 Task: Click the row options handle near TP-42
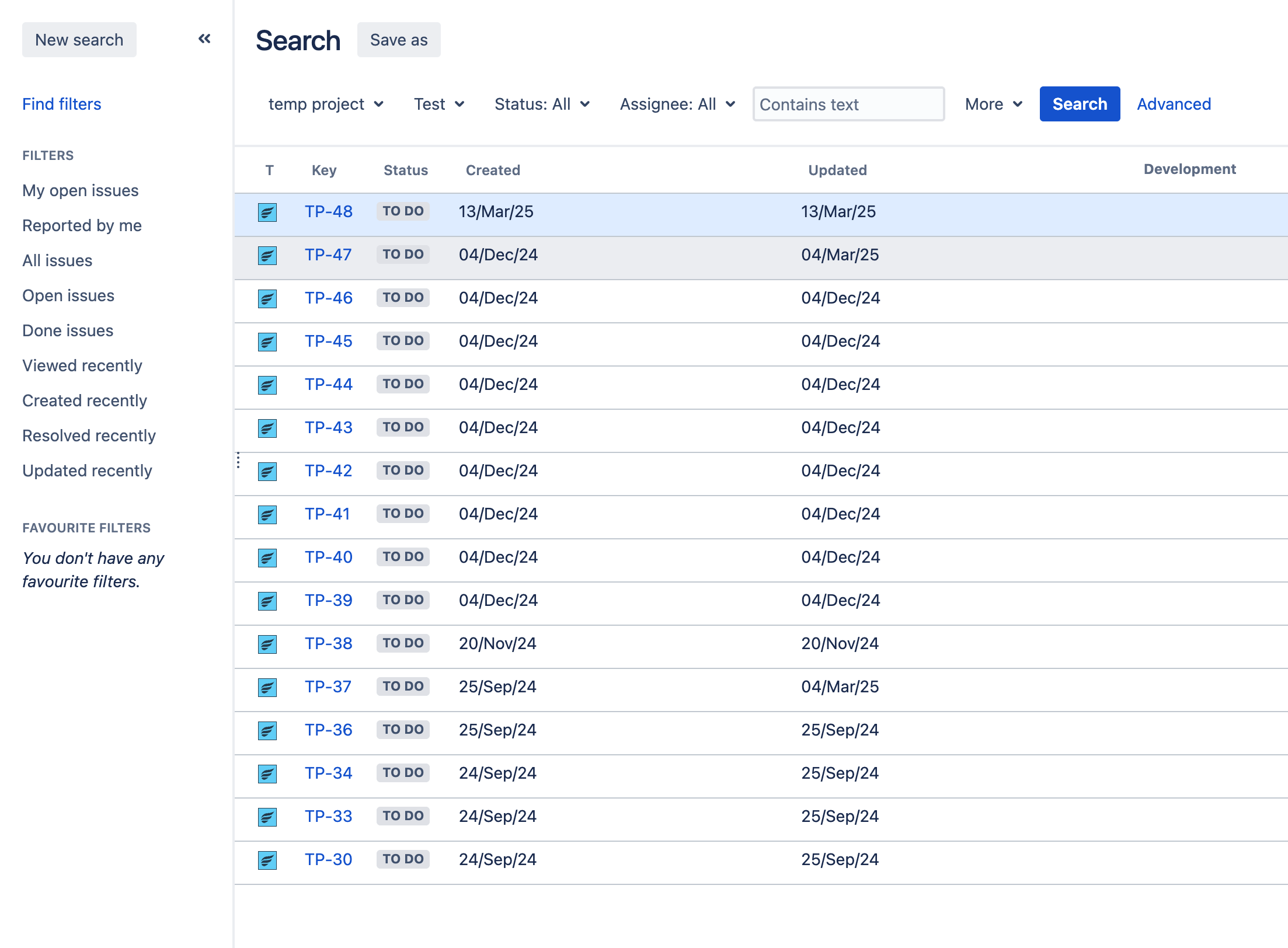tap(239, 461)
